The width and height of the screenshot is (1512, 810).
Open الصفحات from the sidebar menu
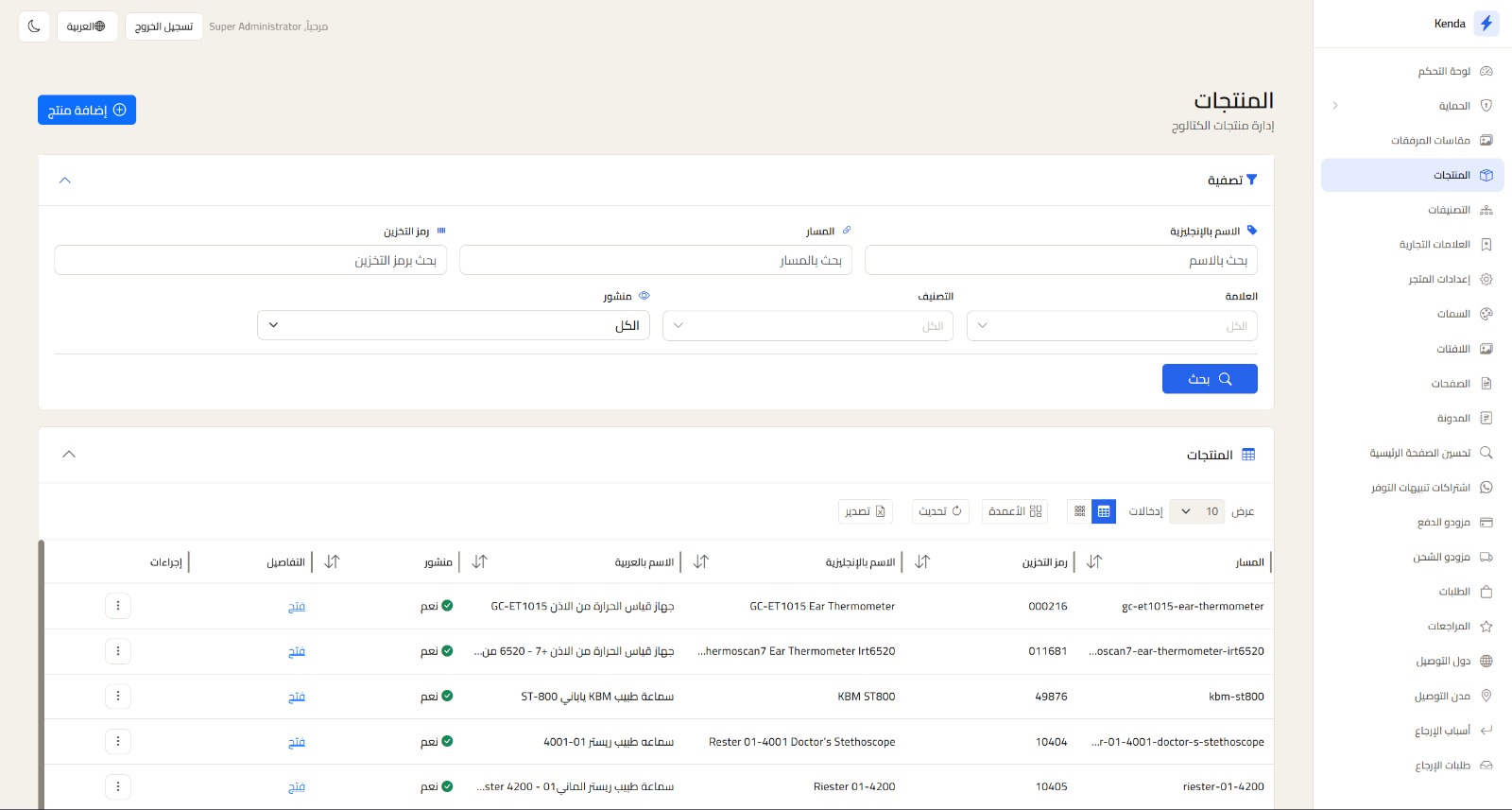(1413, 384)
